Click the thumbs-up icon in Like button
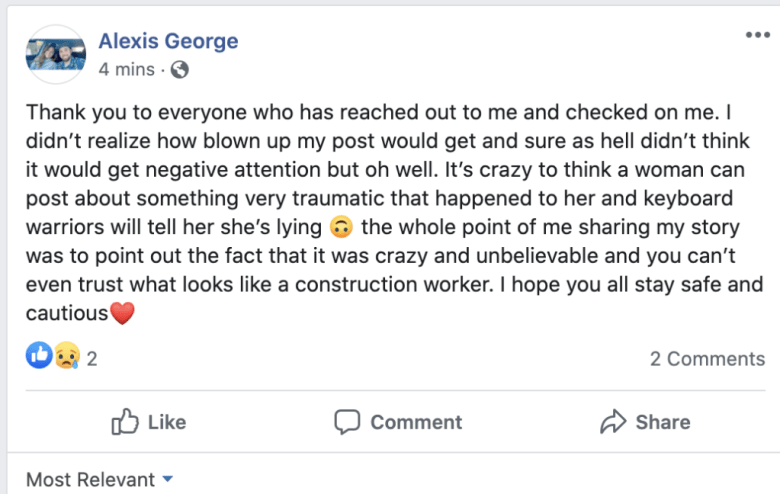 coord(125,422)
